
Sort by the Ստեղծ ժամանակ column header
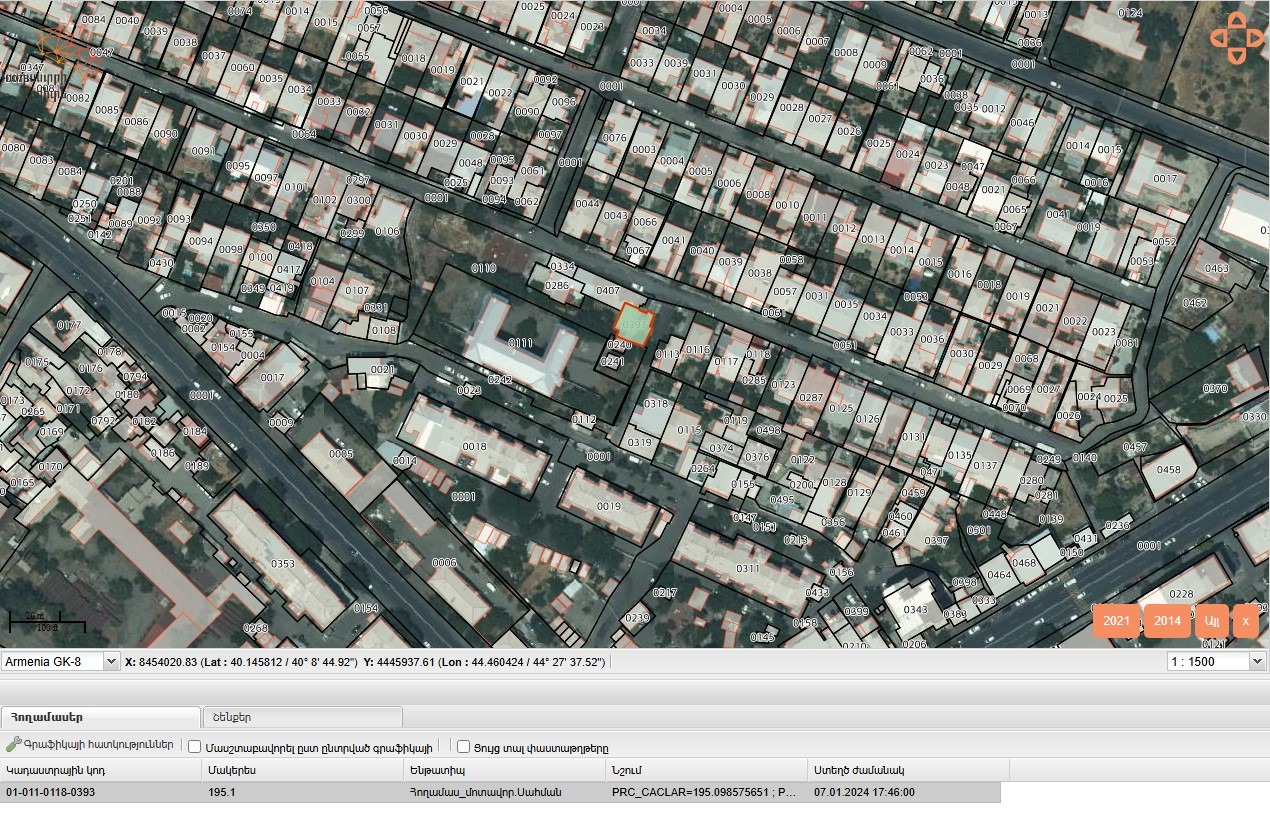[907, 770]
